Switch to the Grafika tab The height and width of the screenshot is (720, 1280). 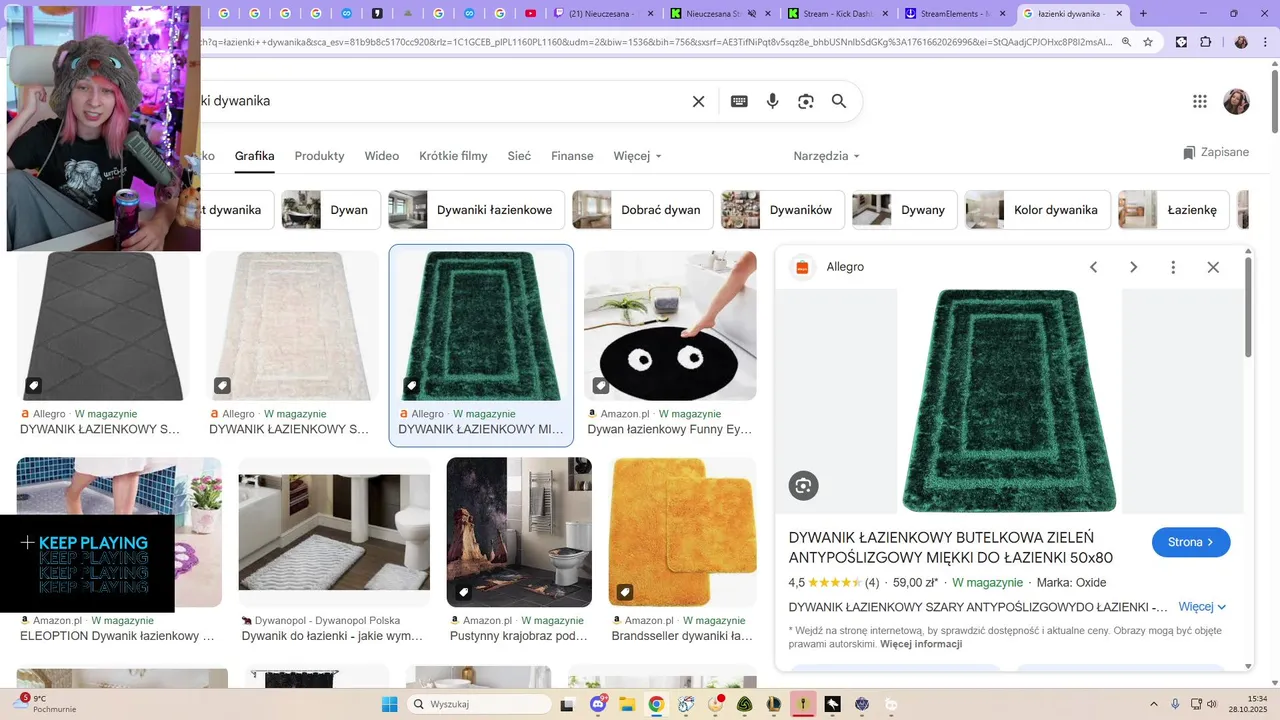(x=255, y=156)
